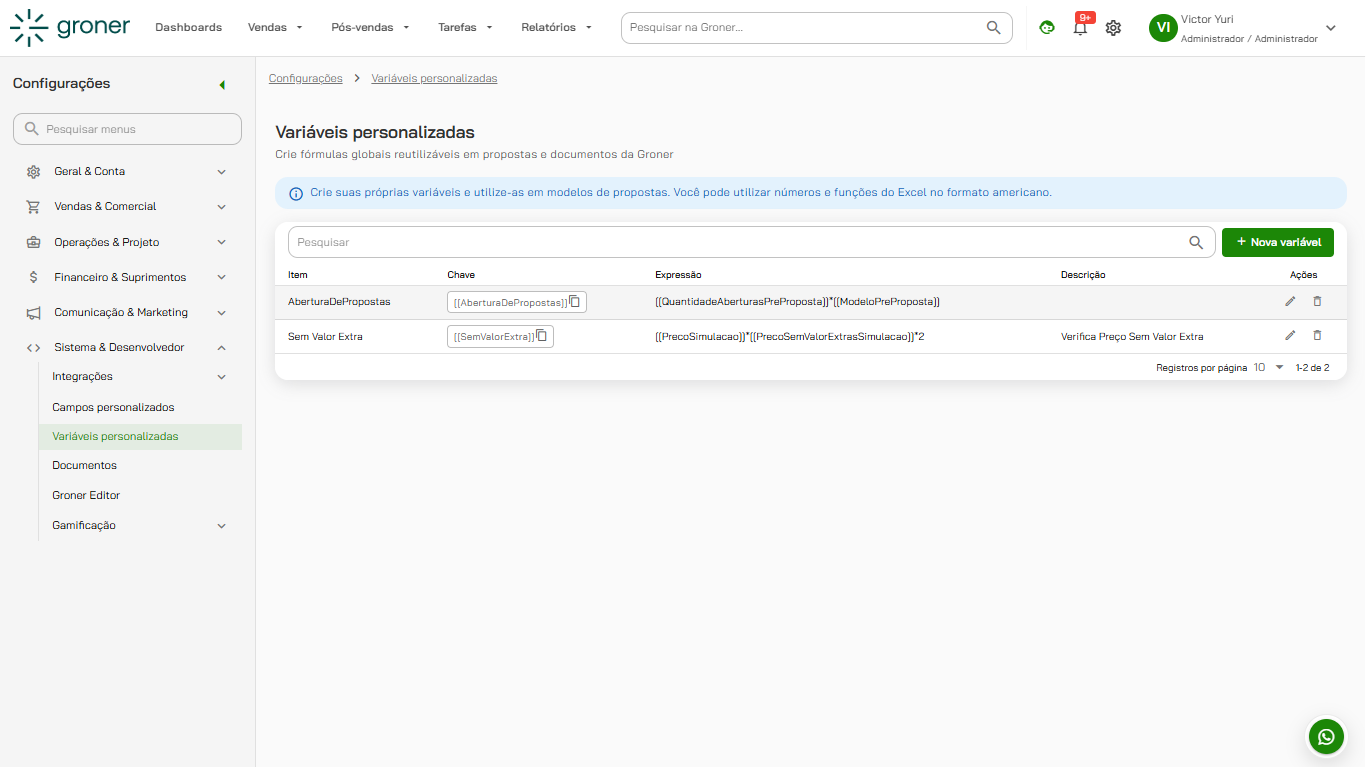Click the VI user avatar
The image size is (1366, 768).
coord(1163,28)
